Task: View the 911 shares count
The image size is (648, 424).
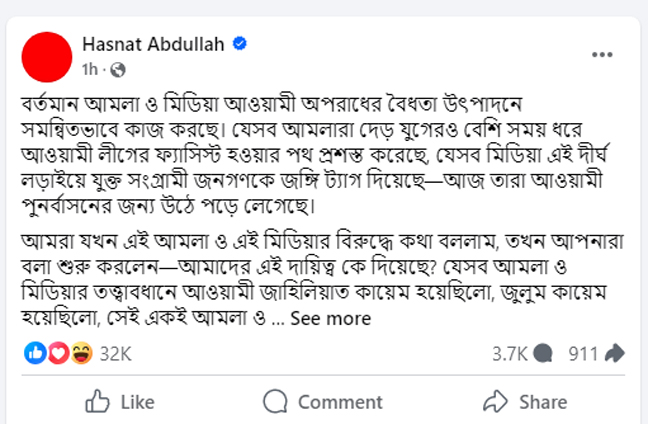Action: point(583,354)
